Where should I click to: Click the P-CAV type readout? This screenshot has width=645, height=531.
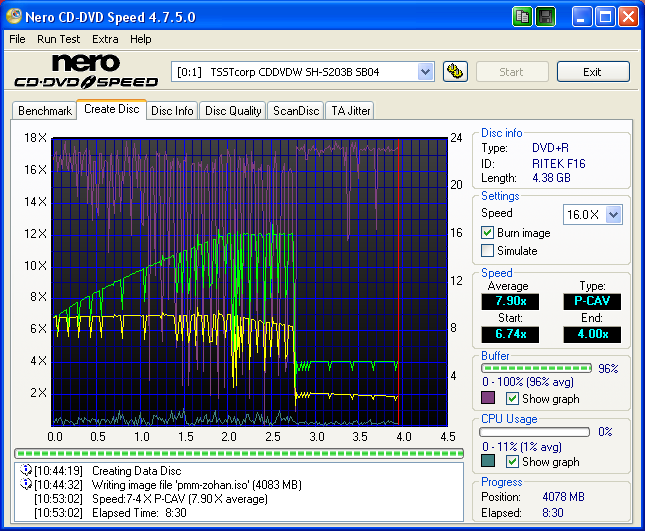pyautogui.click(x=592, y=301)
